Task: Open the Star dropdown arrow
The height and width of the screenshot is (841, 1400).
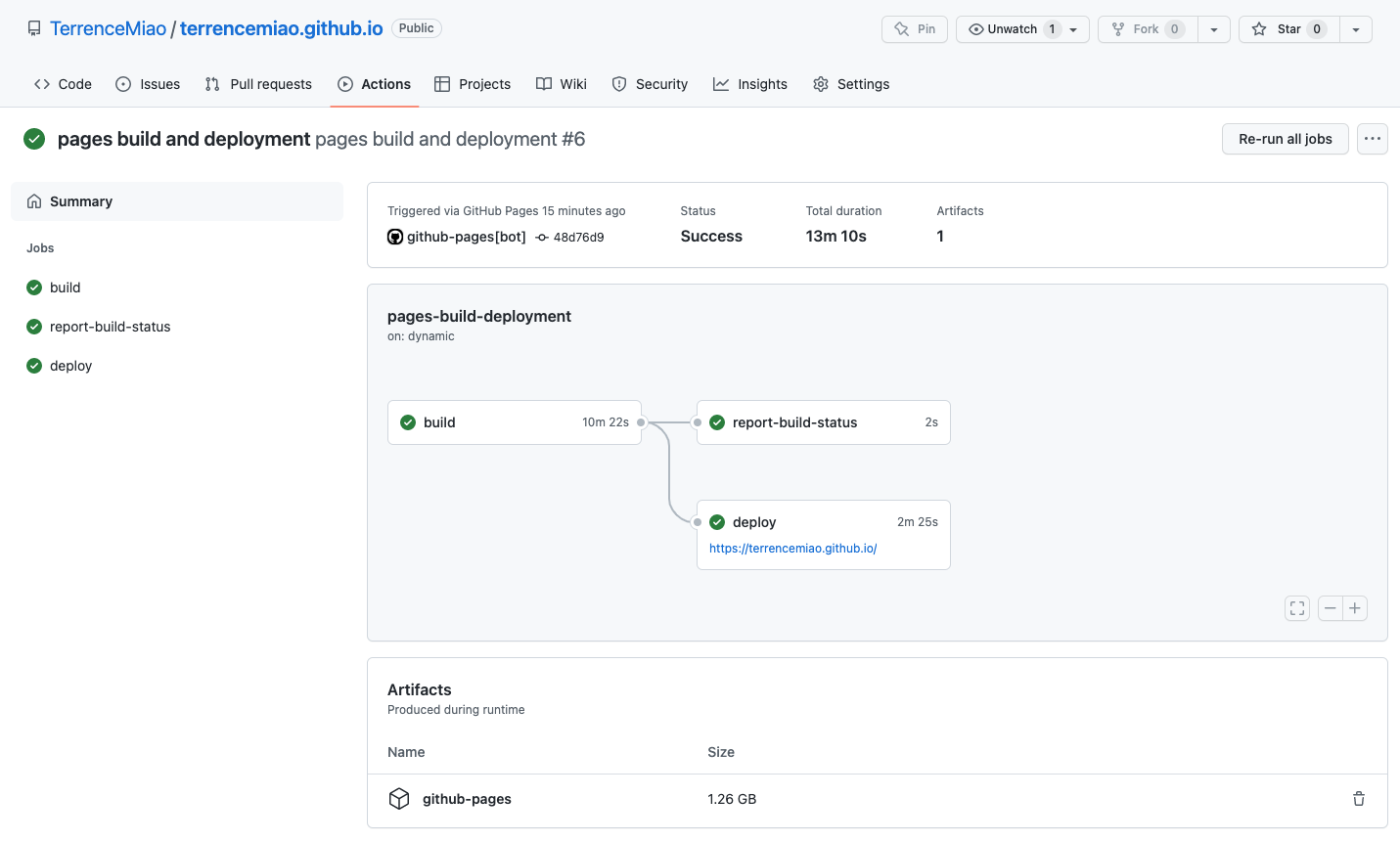Action: click(1356, 29)
